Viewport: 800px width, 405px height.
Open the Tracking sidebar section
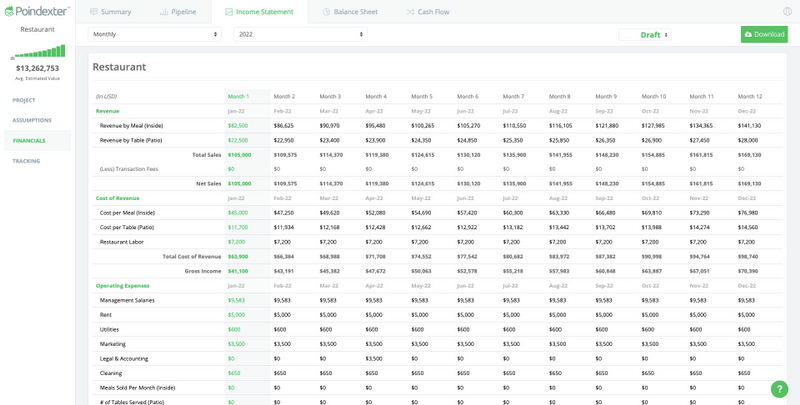point(26,160)
